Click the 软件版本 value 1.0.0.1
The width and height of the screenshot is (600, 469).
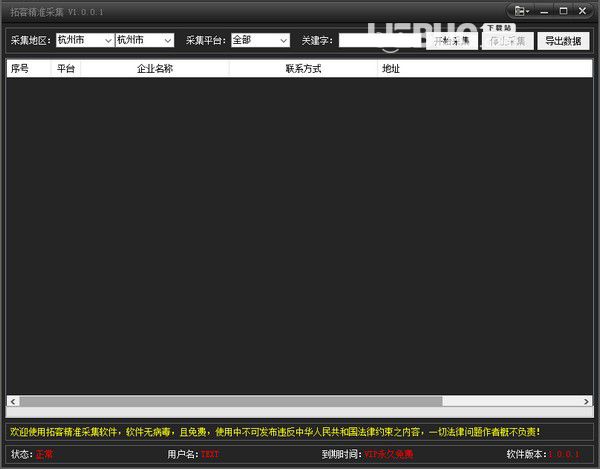564,454
